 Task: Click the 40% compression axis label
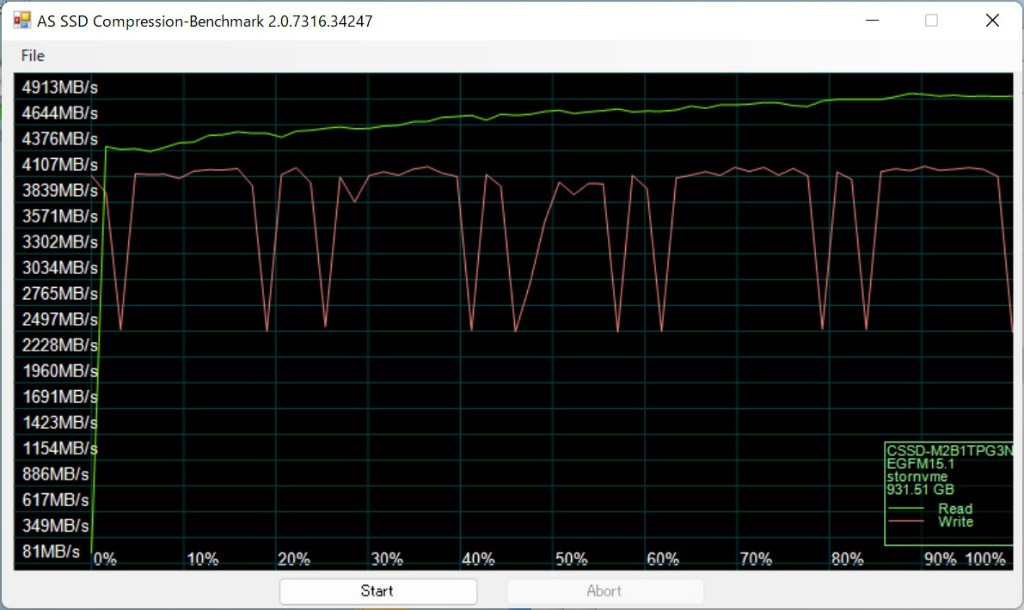(478, 559)
